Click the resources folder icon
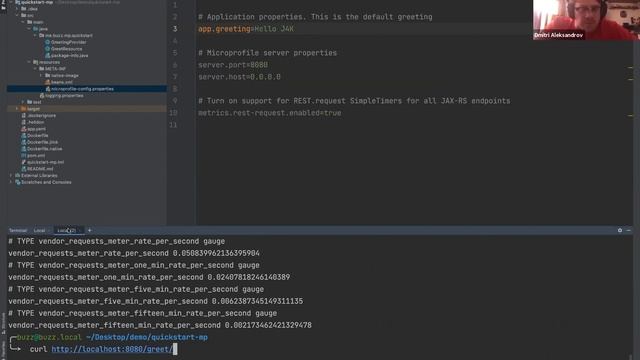Screen dimensions: 640x360 [x=36, y=62]
